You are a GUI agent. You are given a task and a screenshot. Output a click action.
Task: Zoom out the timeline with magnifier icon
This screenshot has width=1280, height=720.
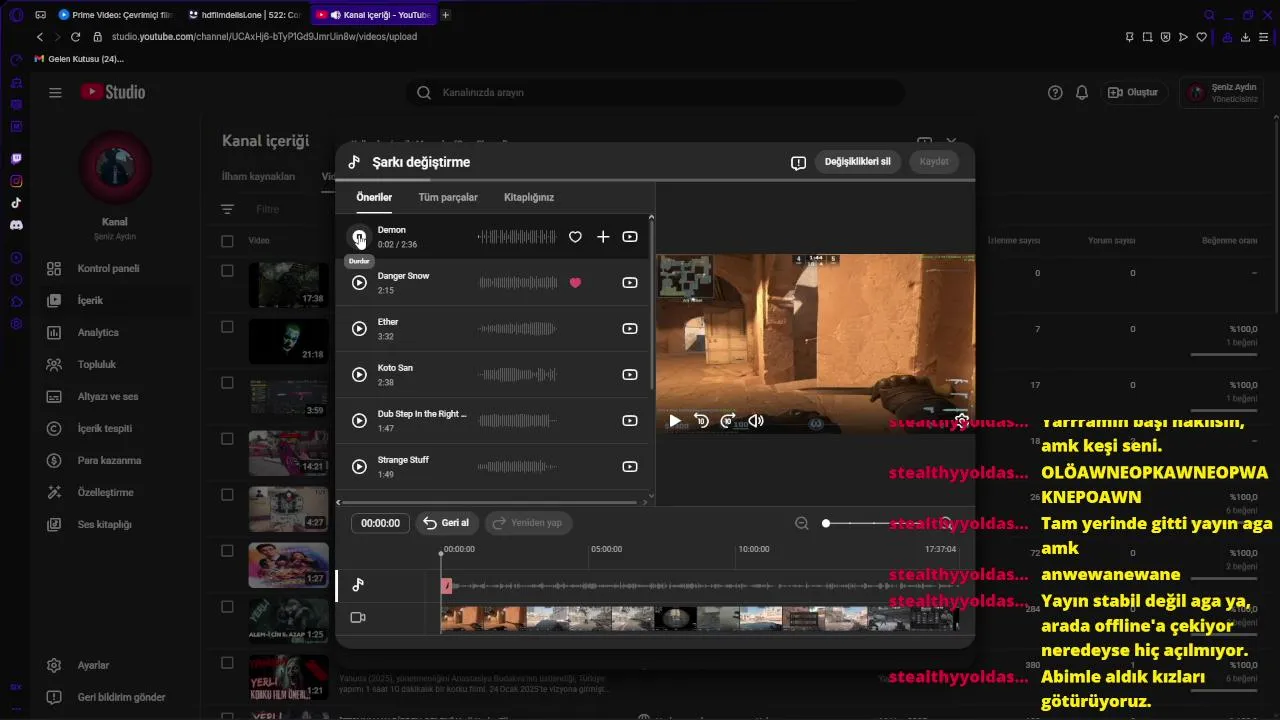tap(801, 523)
